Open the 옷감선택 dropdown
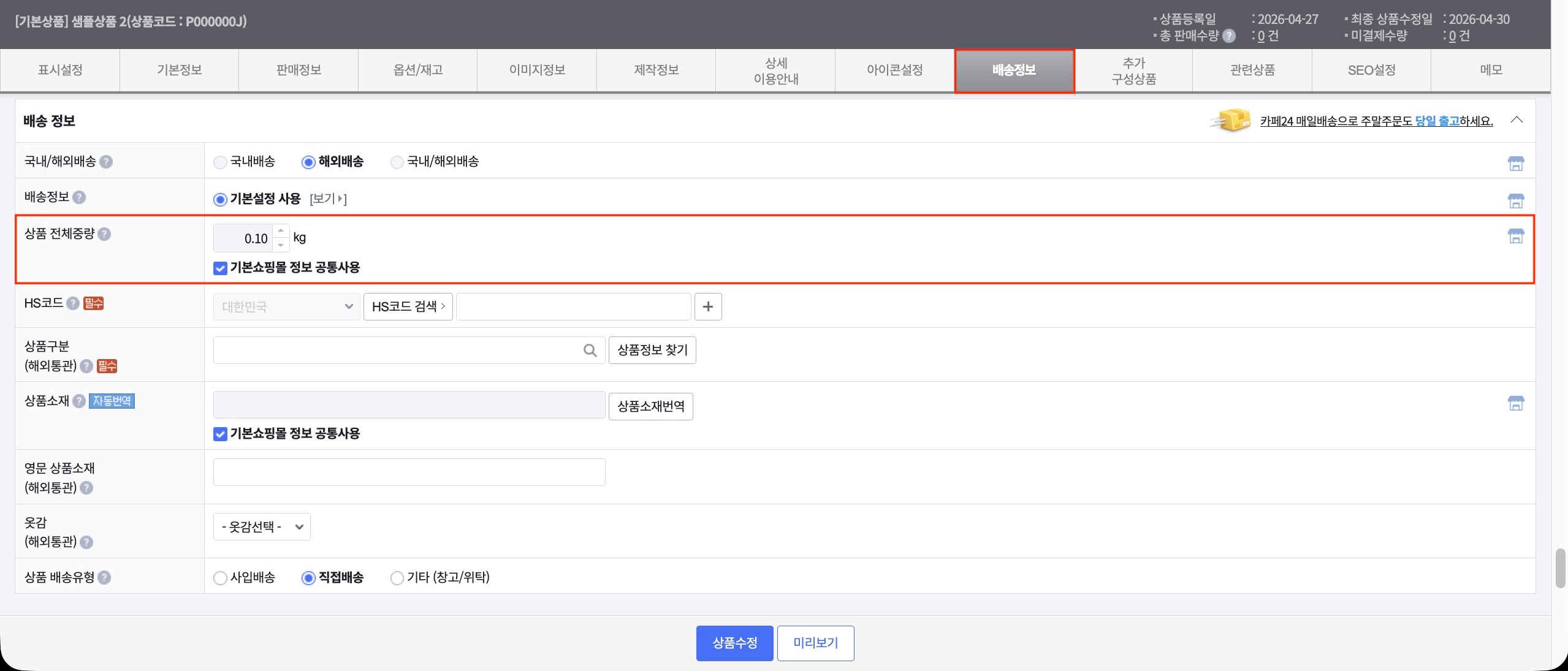Viewport: 1568px width, 671px height. coord(262,527)
